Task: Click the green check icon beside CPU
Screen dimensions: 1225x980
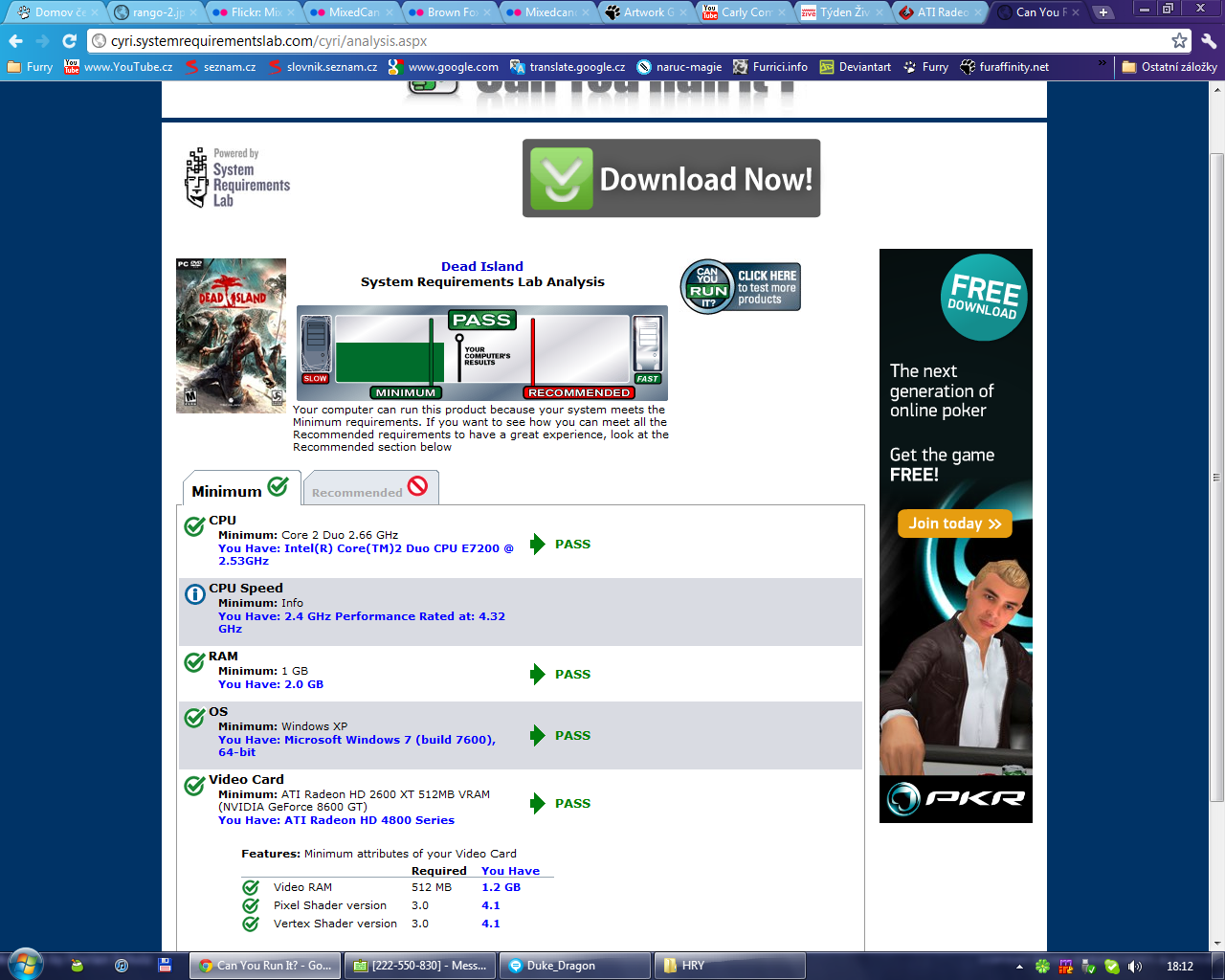Action: pos(194,525)
